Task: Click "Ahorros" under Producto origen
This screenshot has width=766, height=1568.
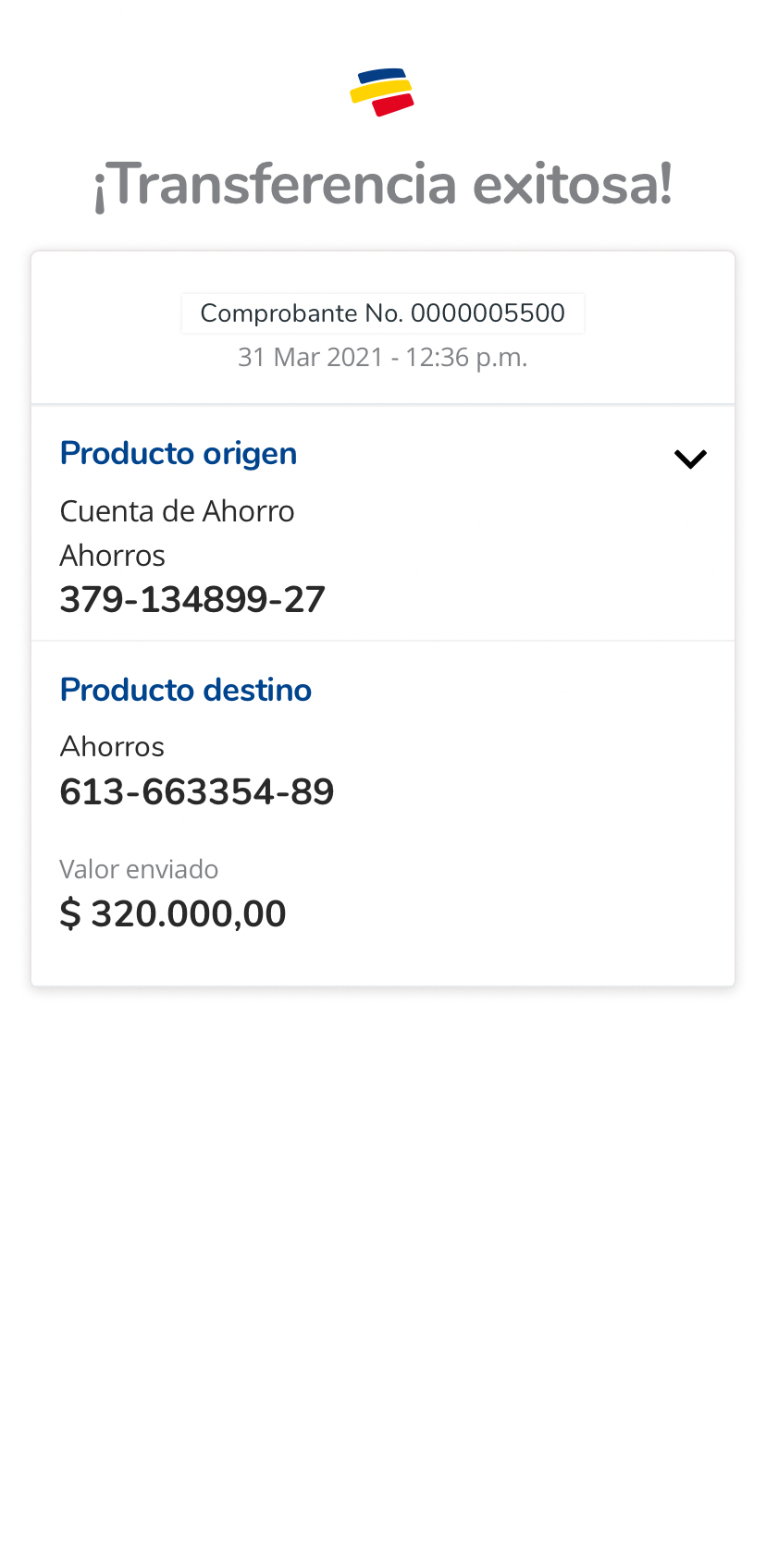Action: click(112, 556)
